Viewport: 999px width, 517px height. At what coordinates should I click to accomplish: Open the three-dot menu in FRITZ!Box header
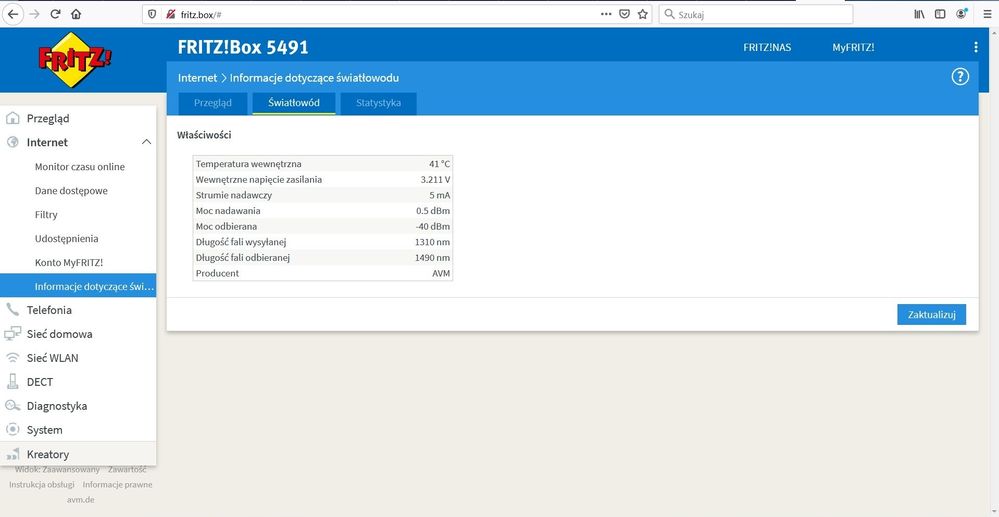point(976,47)
